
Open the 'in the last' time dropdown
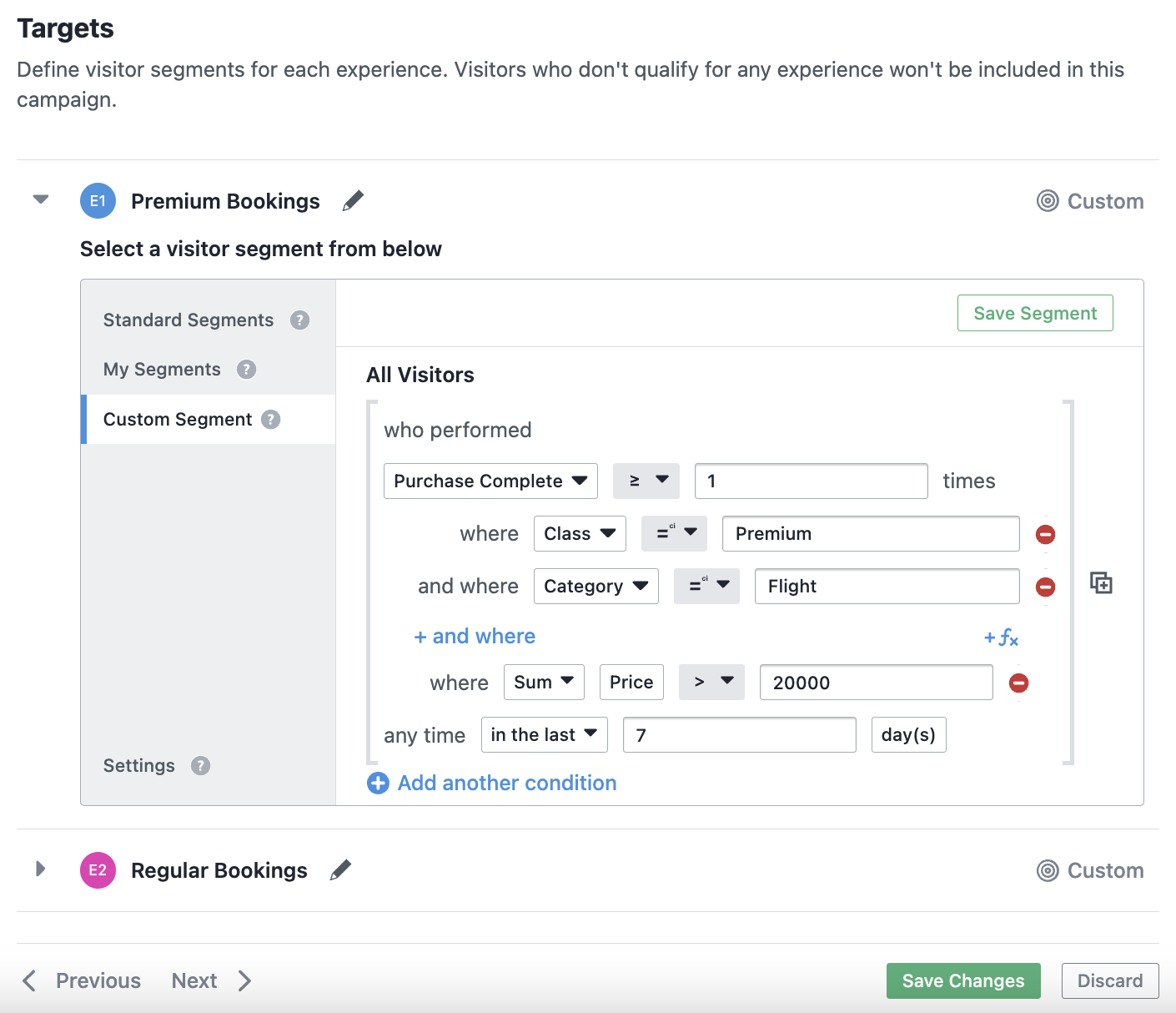tap(545, 734)
